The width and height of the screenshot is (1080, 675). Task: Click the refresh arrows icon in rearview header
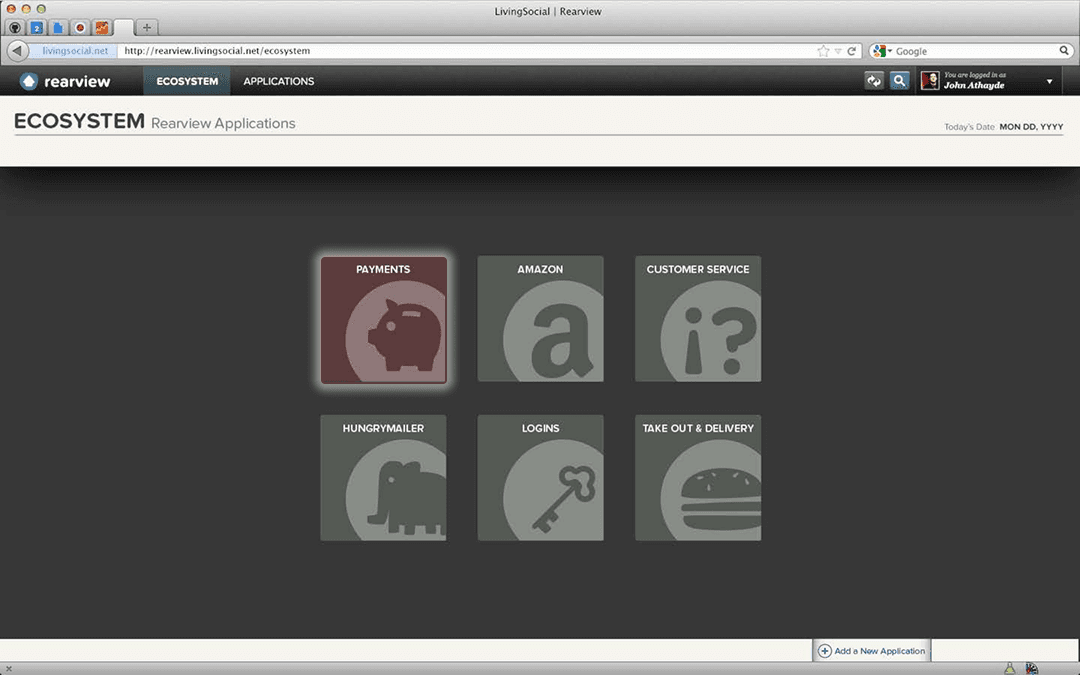tap(874, 81)
